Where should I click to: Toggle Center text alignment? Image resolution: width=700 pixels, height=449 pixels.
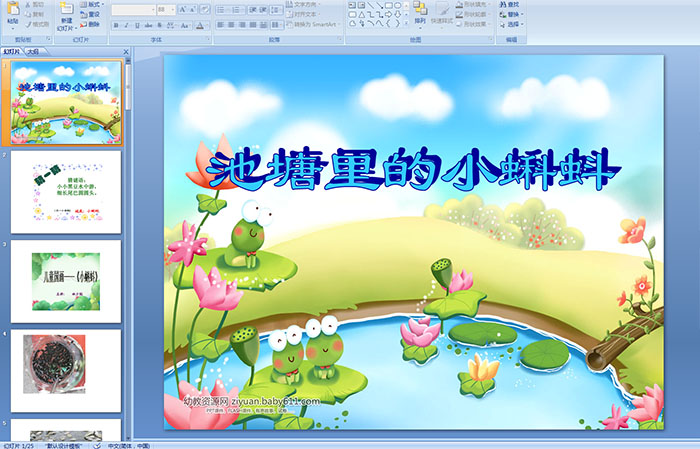point(231,25)
